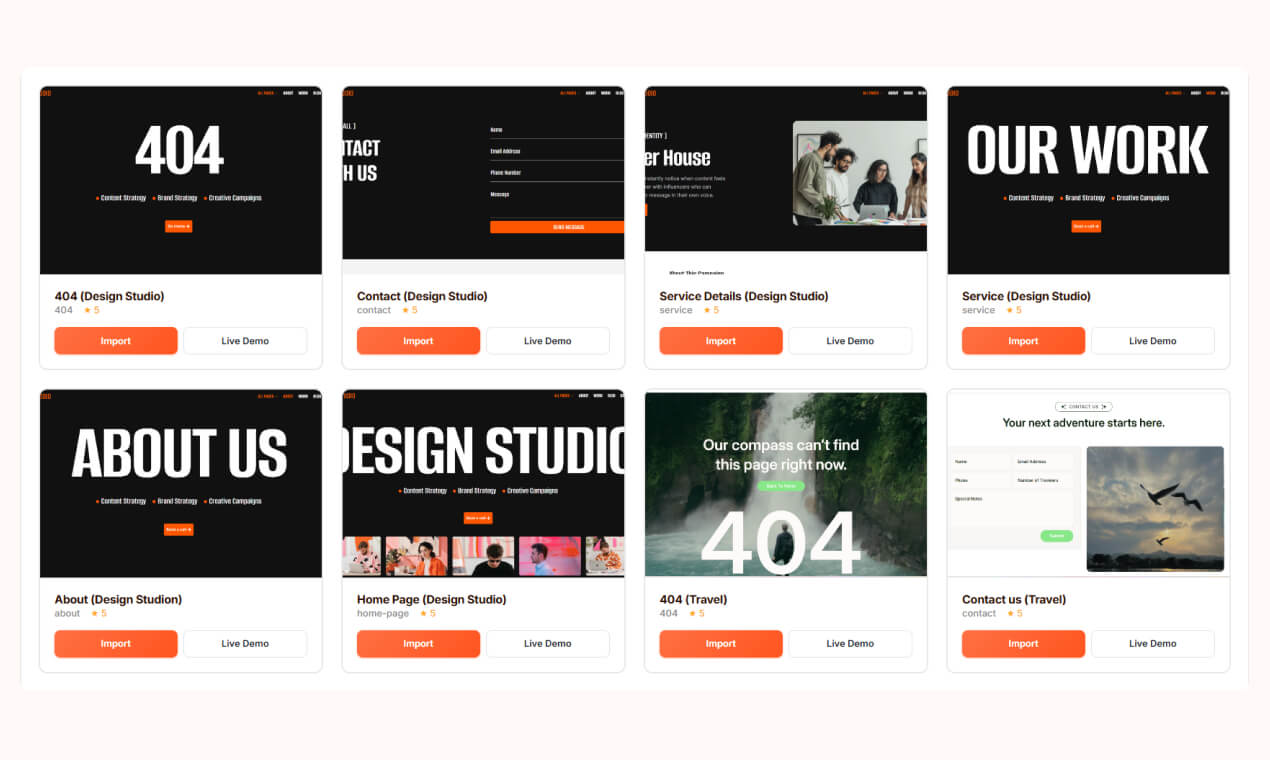Click the star icon under Contact (Design Studio)
Image resolution: width=1270 pixels, height=760 pixels.
click(x=405, y=310)
